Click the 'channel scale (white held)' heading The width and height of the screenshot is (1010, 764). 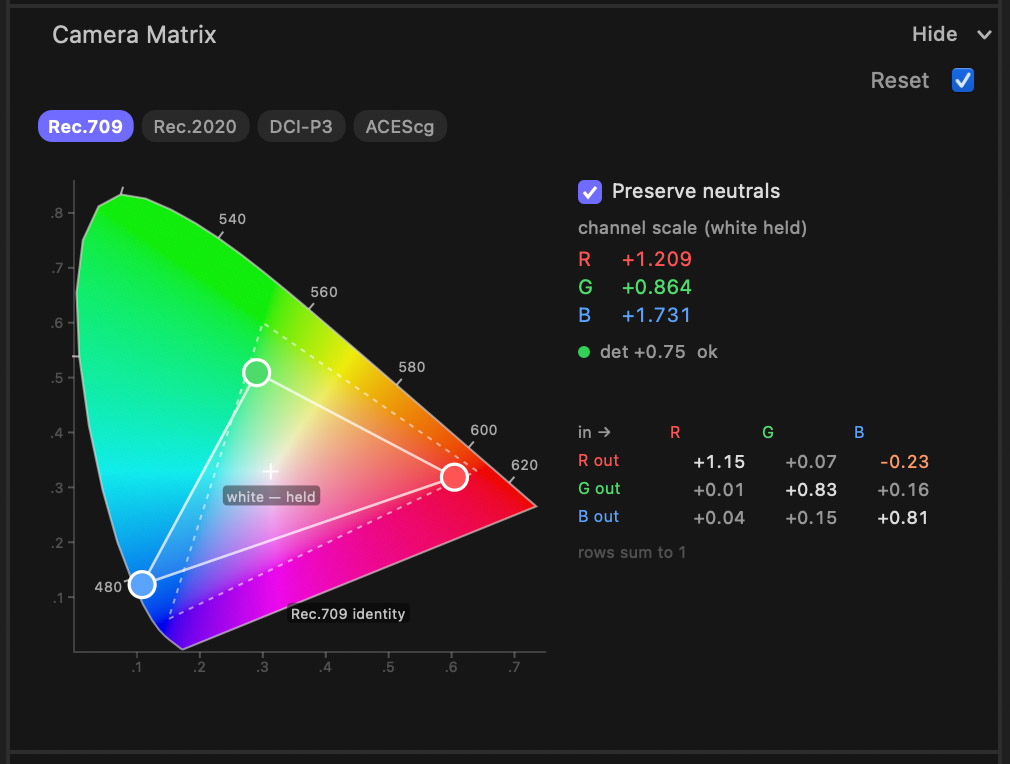(692, 228)
